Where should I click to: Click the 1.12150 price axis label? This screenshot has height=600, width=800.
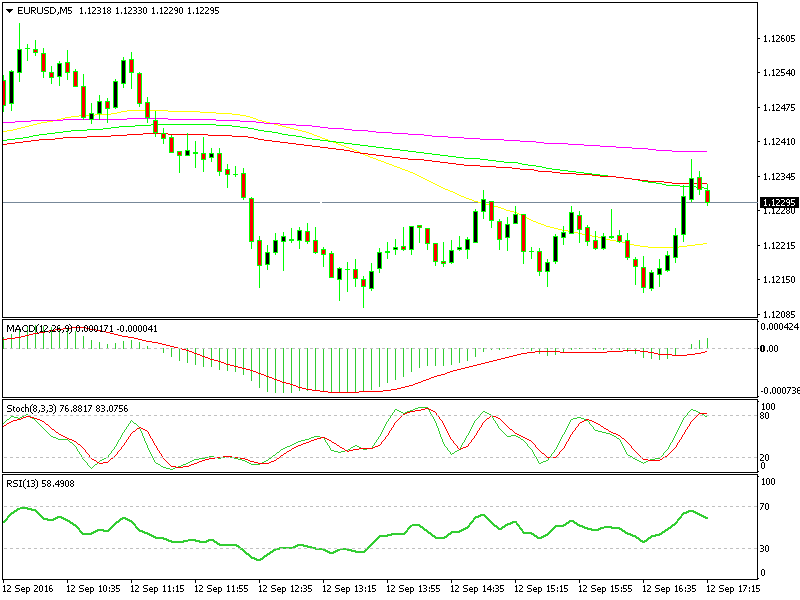click(779, 280)
